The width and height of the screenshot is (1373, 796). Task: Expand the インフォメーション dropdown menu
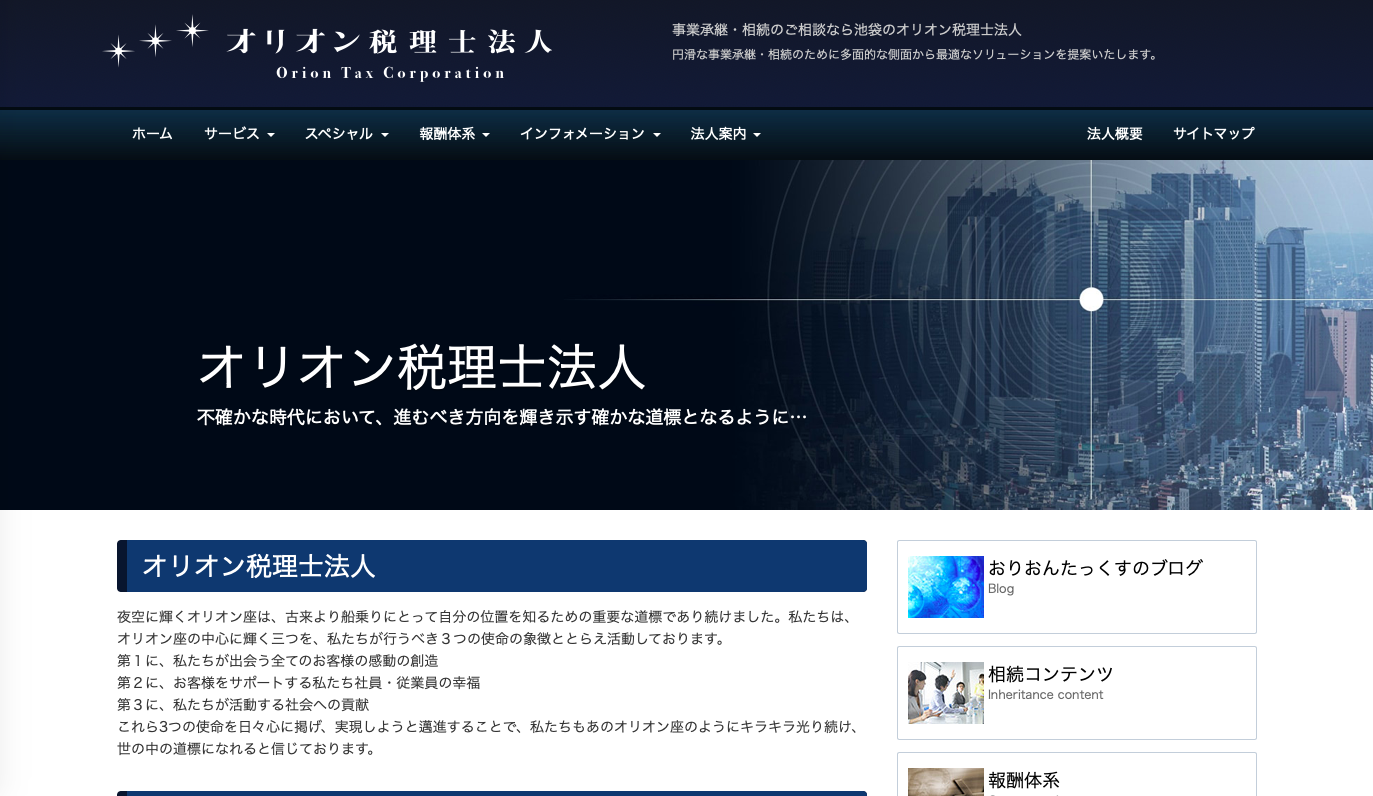tap(590, 134)
